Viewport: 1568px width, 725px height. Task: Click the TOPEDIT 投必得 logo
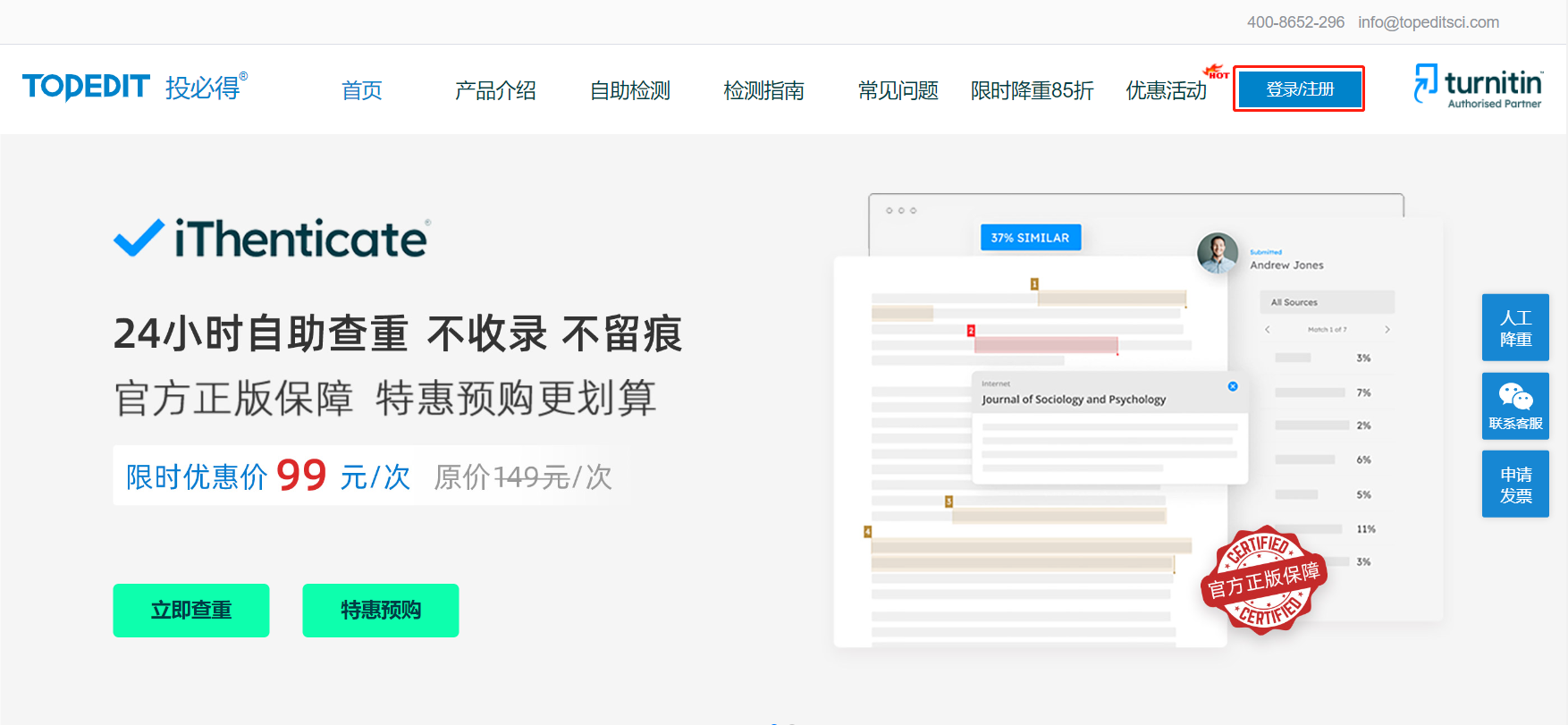point(135,87)
